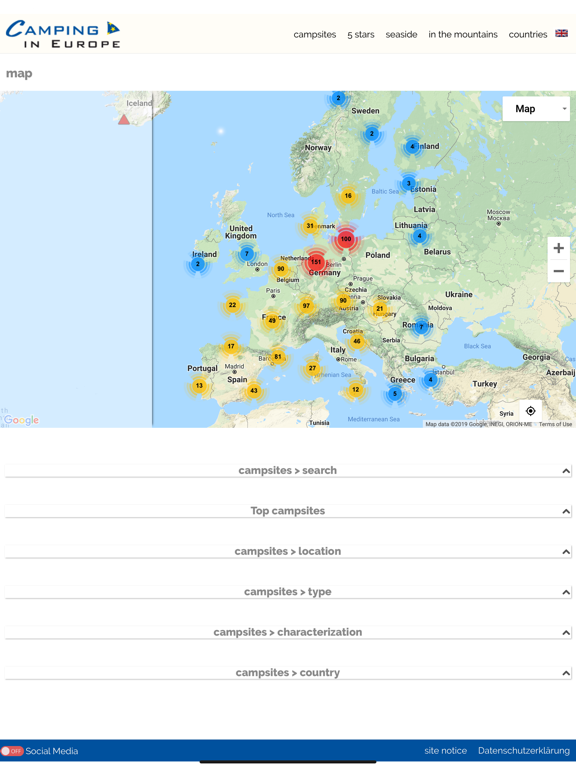The height and width of the screenshot is (768, 576).
Task: Click the blue 4 cluster over Finland
Action: pyautogui.click(x=412, y=146)
